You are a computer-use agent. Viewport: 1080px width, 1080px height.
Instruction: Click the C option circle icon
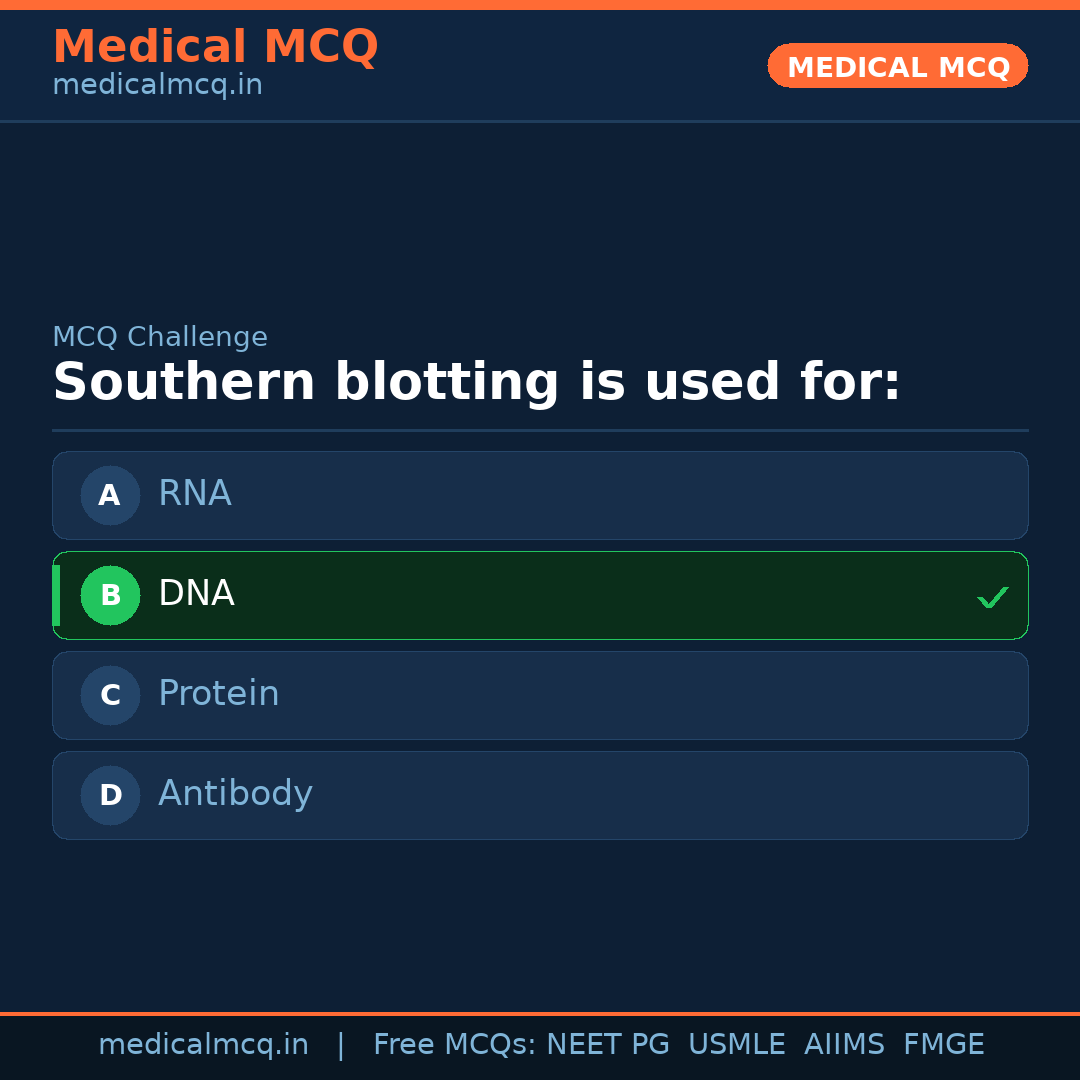(x=110, y=695)
